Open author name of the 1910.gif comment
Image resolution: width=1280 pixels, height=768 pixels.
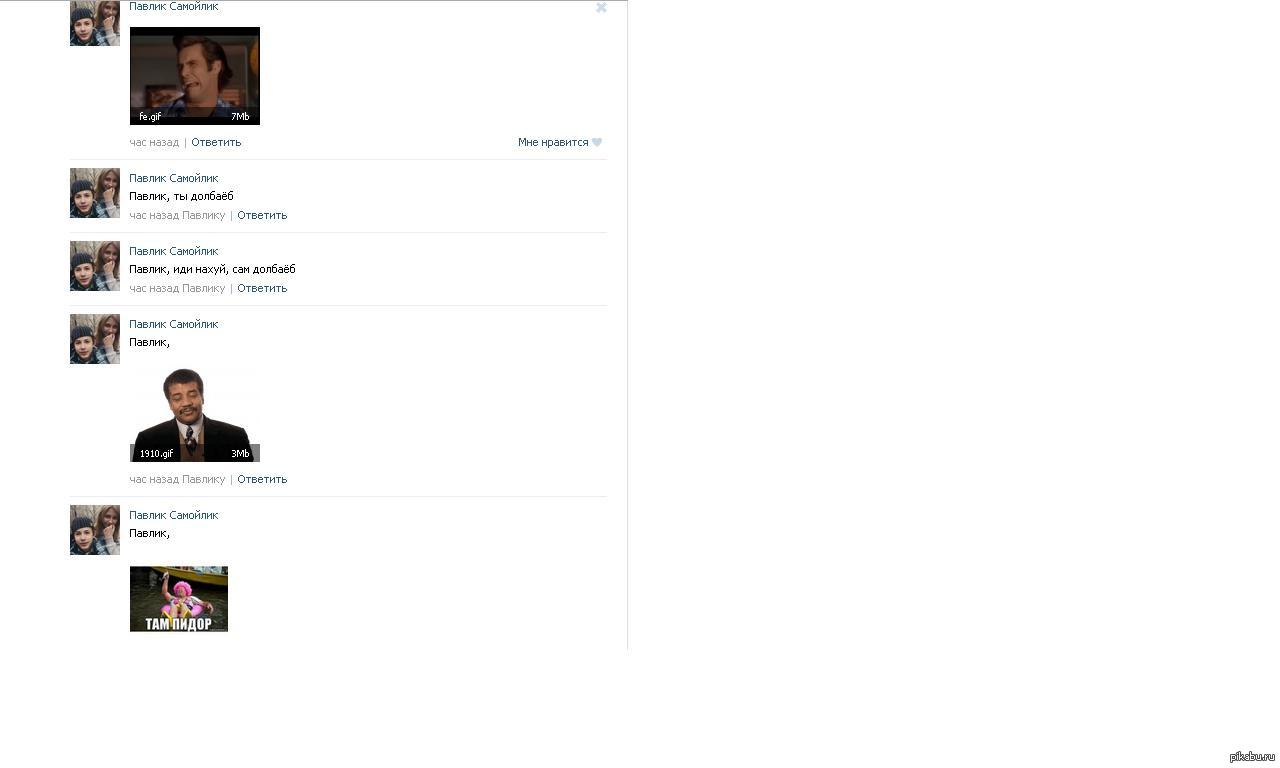click(174, 324)
